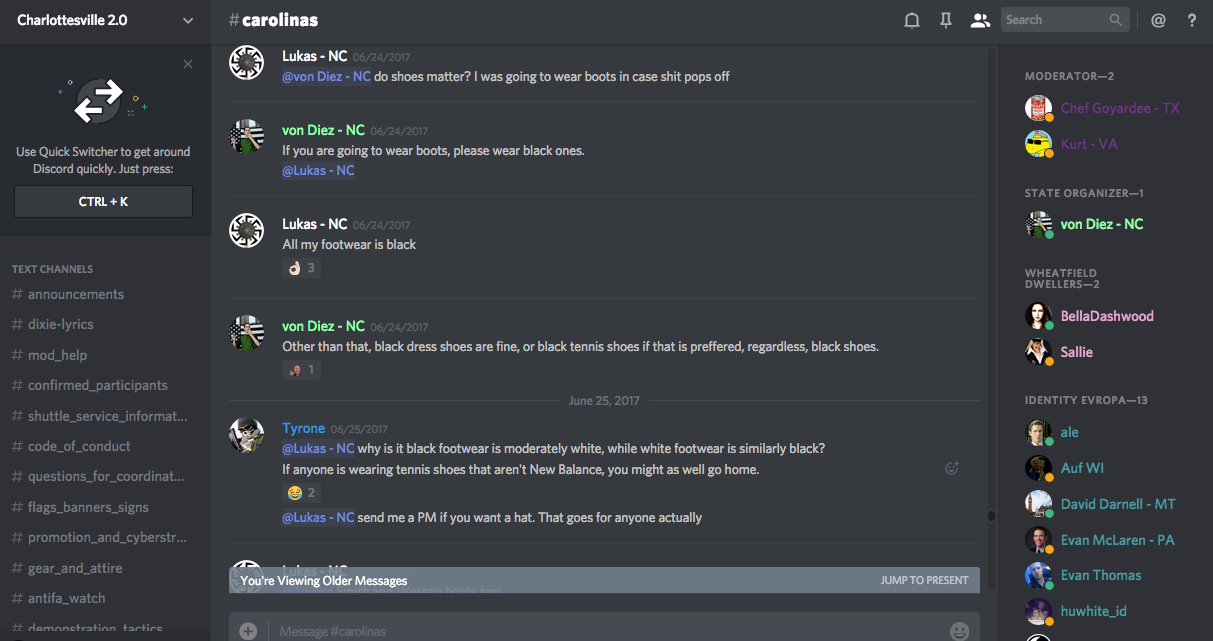Toggle the member list panel
The image size is (1213, 641).
pos(980,20)
